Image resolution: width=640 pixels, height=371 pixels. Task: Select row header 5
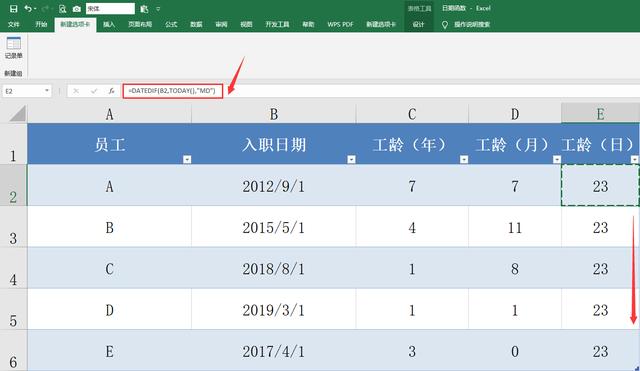tap(13, 309)
